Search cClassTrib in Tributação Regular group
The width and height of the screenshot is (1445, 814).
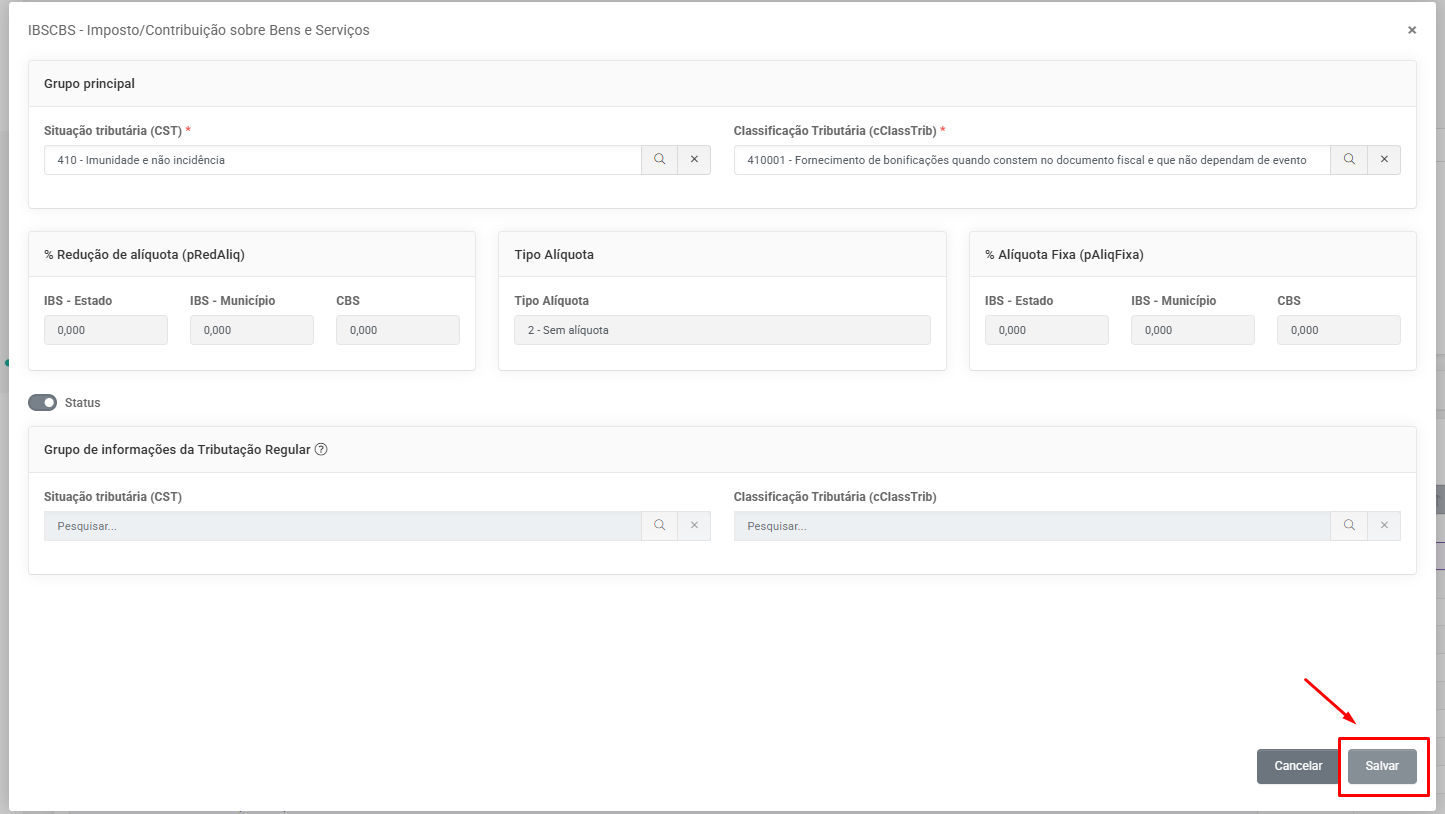coord(1349,526)
